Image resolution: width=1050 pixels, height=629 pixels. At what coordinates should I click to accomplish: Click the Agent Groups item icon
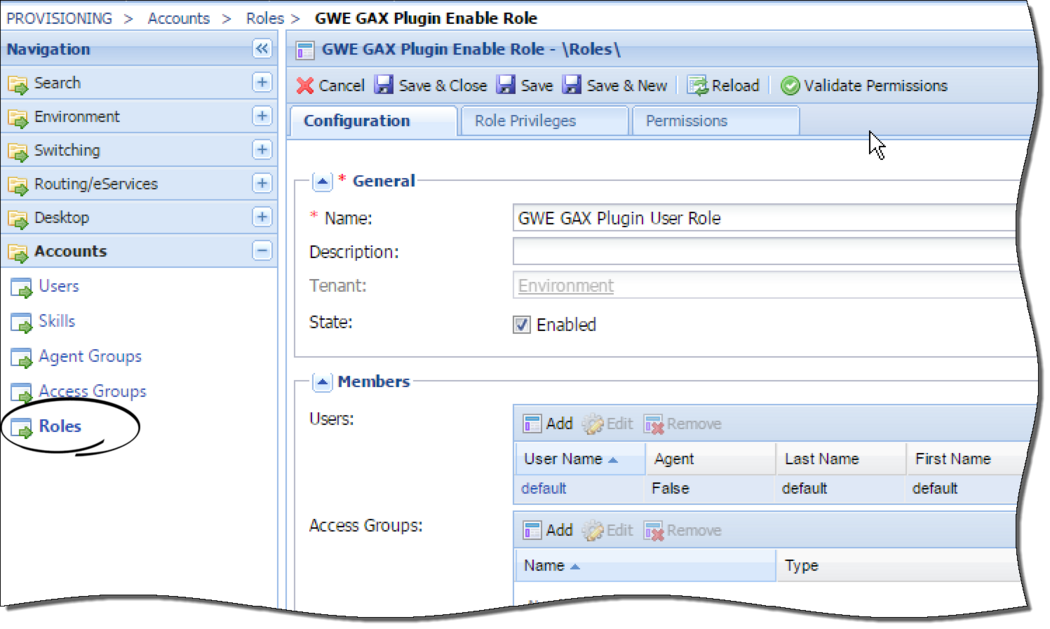21,358
